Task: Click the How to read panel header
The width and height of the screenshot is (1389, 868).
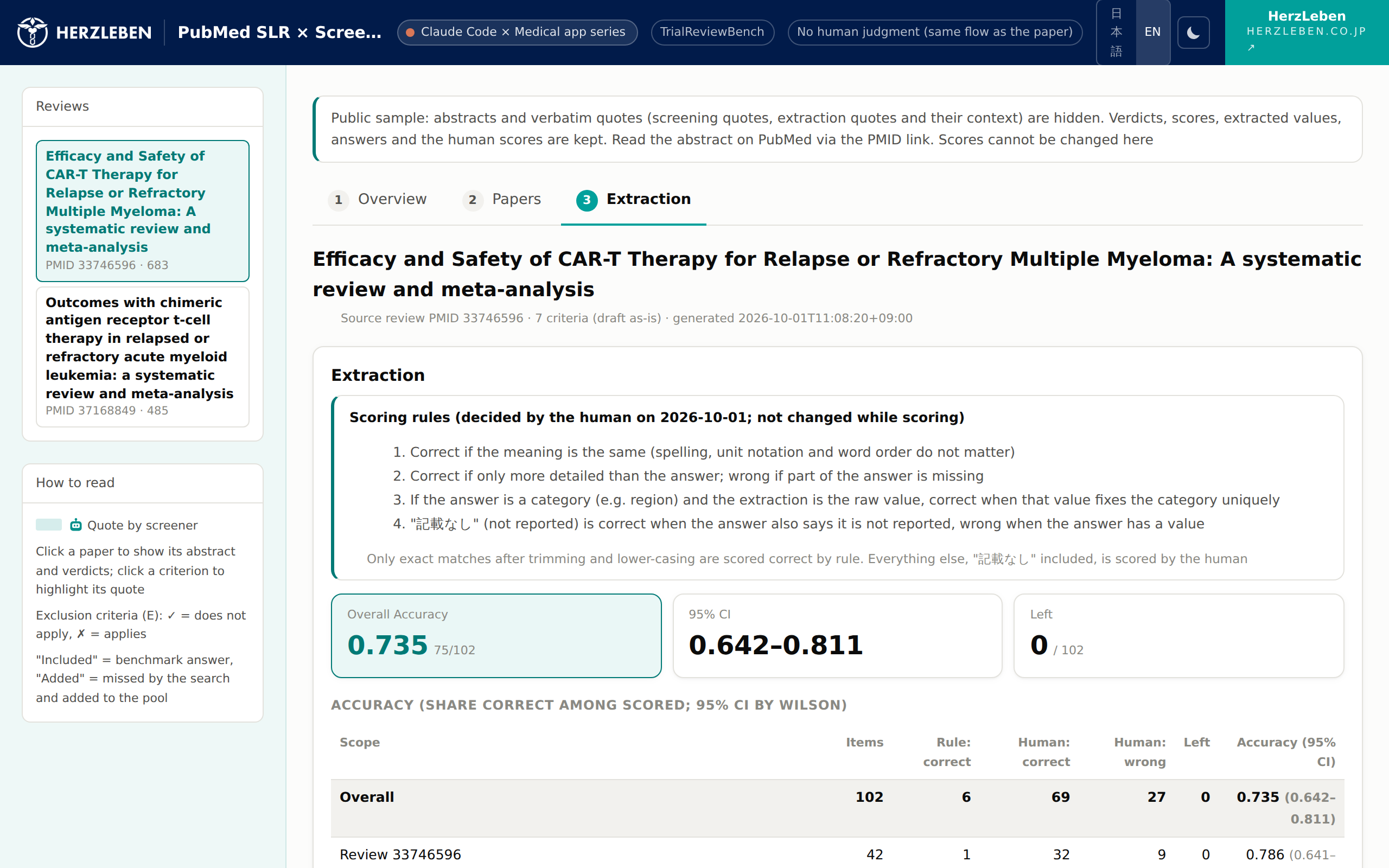Action: tap(142, 483)
